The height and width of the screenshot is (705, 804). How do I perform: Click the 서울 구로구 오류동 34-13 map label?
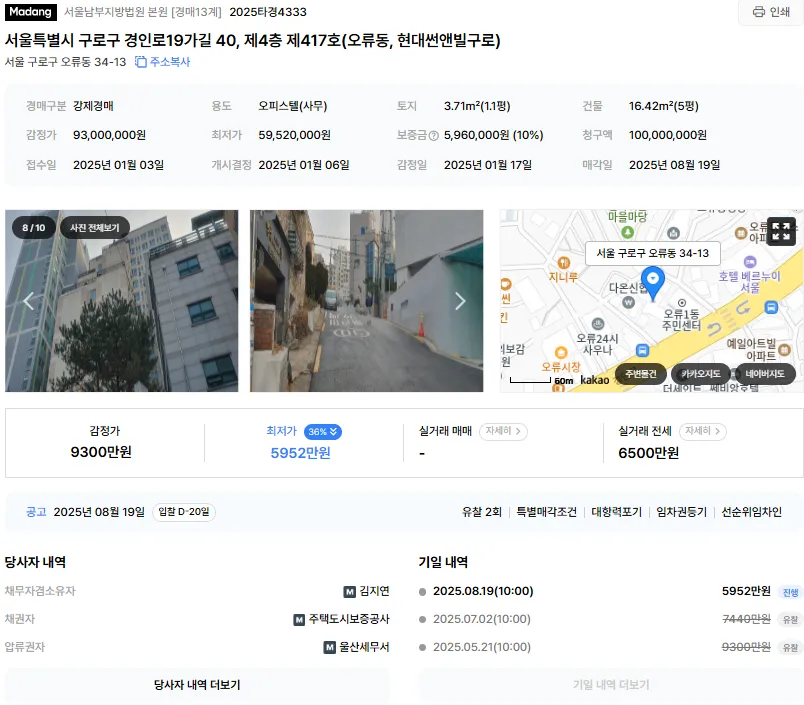(x=653, y=253)
